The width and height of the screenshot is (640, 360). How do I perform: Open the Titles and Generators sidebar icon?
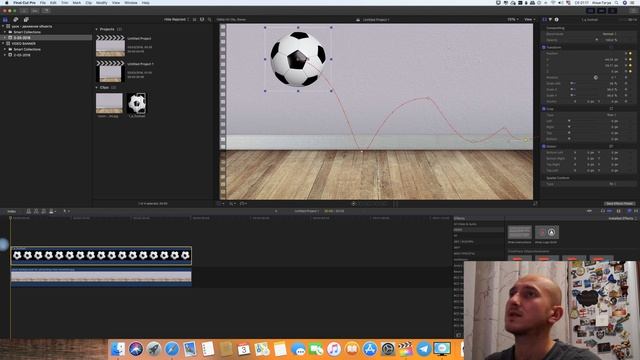coord(26,19)
